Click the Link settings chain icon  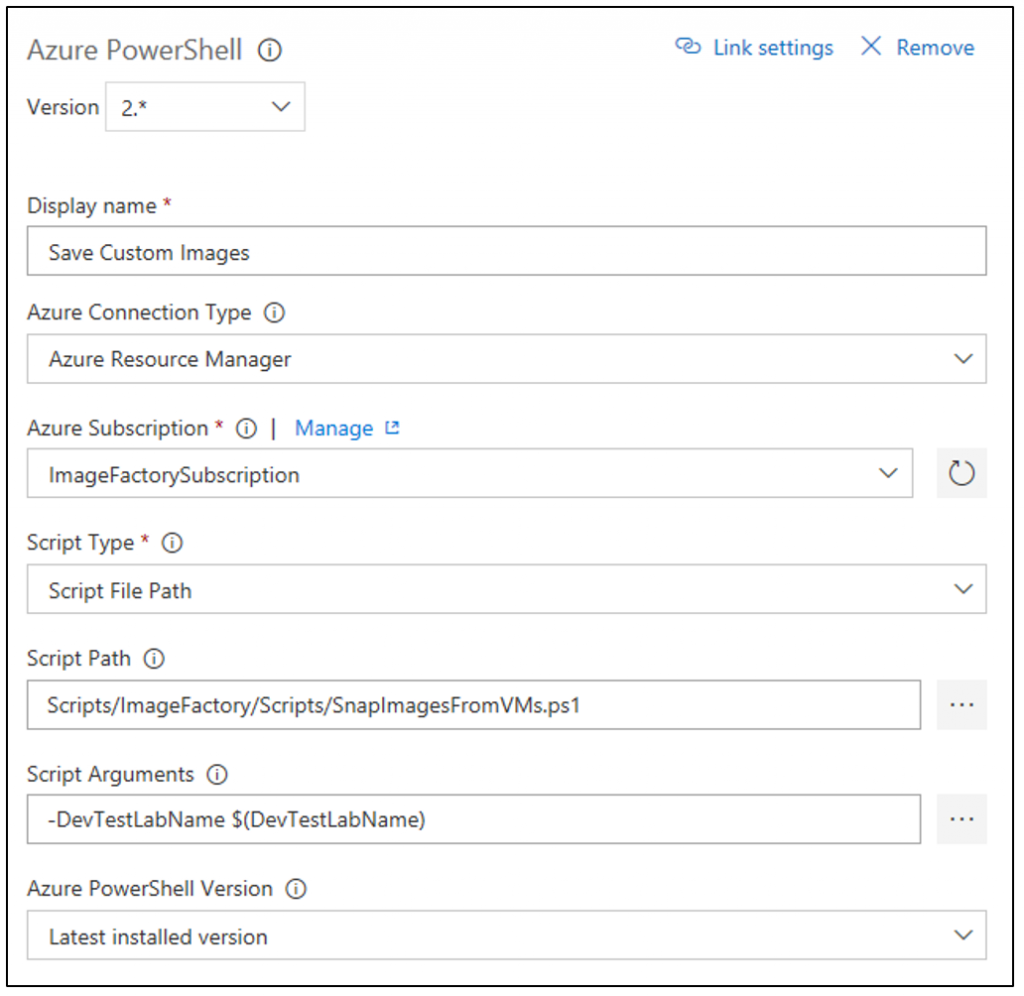(688, 47)
